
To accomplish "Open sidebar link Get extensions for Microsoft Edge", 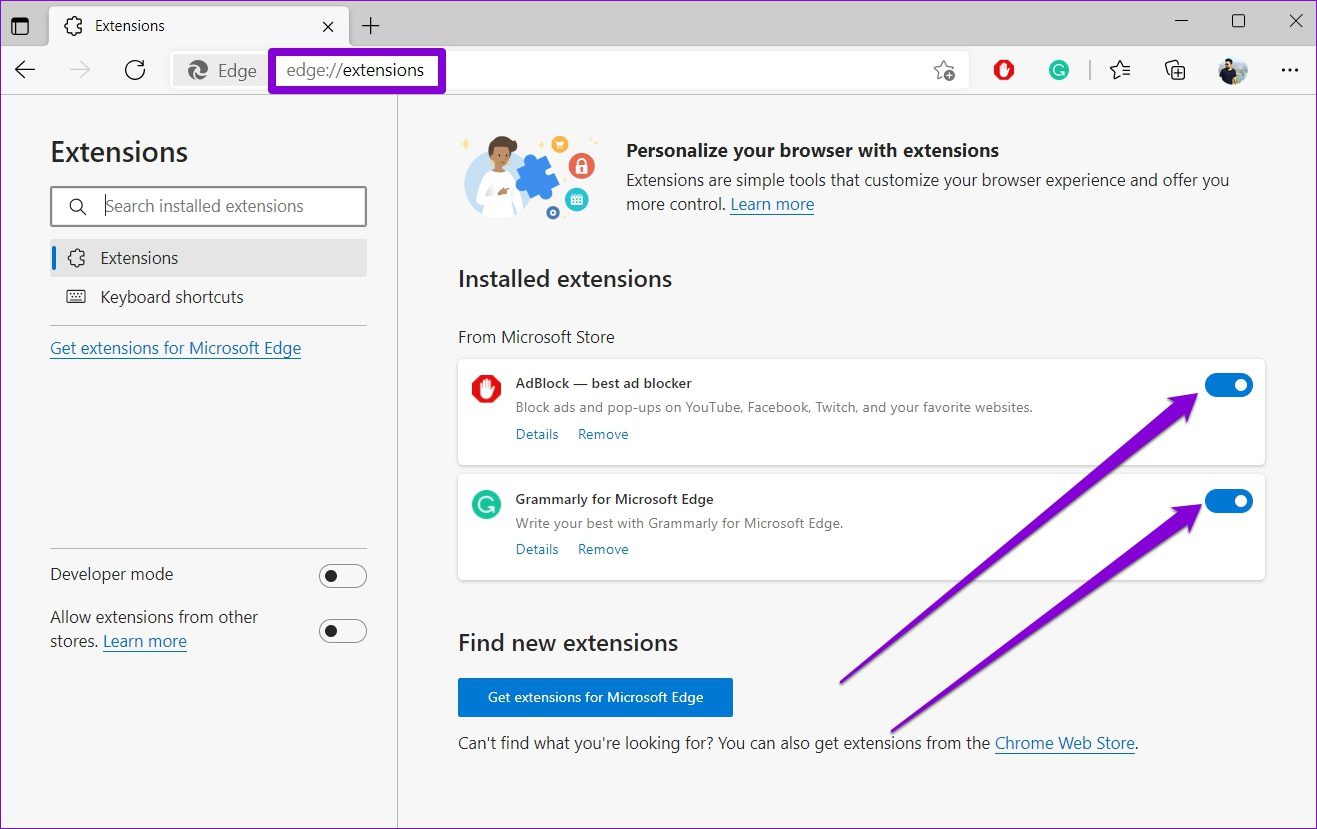I will [x=175, y=348].
